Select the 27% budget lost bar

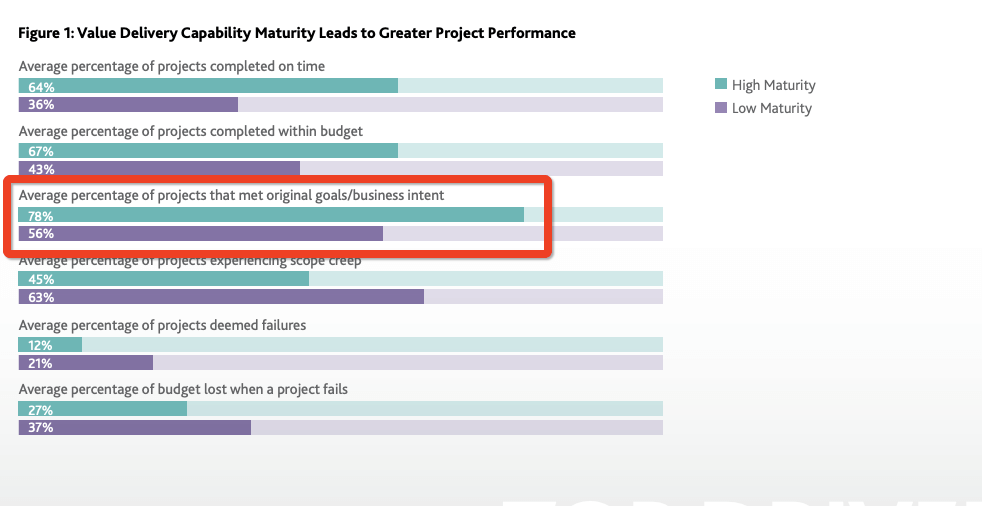[x=103, y=409]
